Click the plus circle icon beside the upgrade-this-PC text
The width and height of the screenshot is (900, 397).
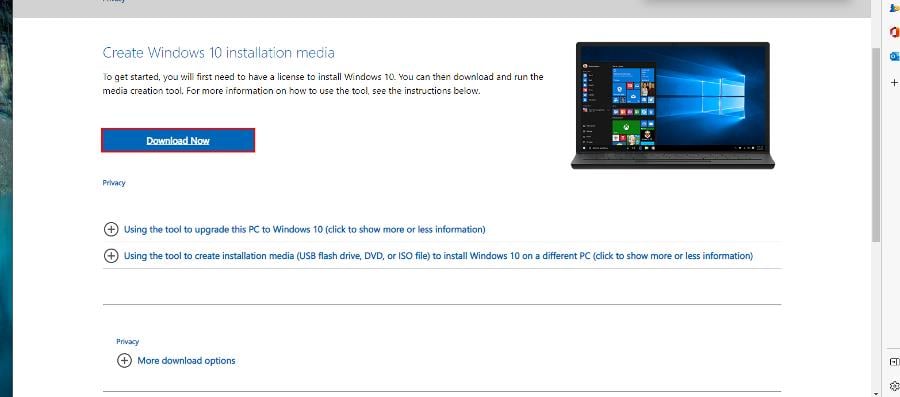coord(111,229)
